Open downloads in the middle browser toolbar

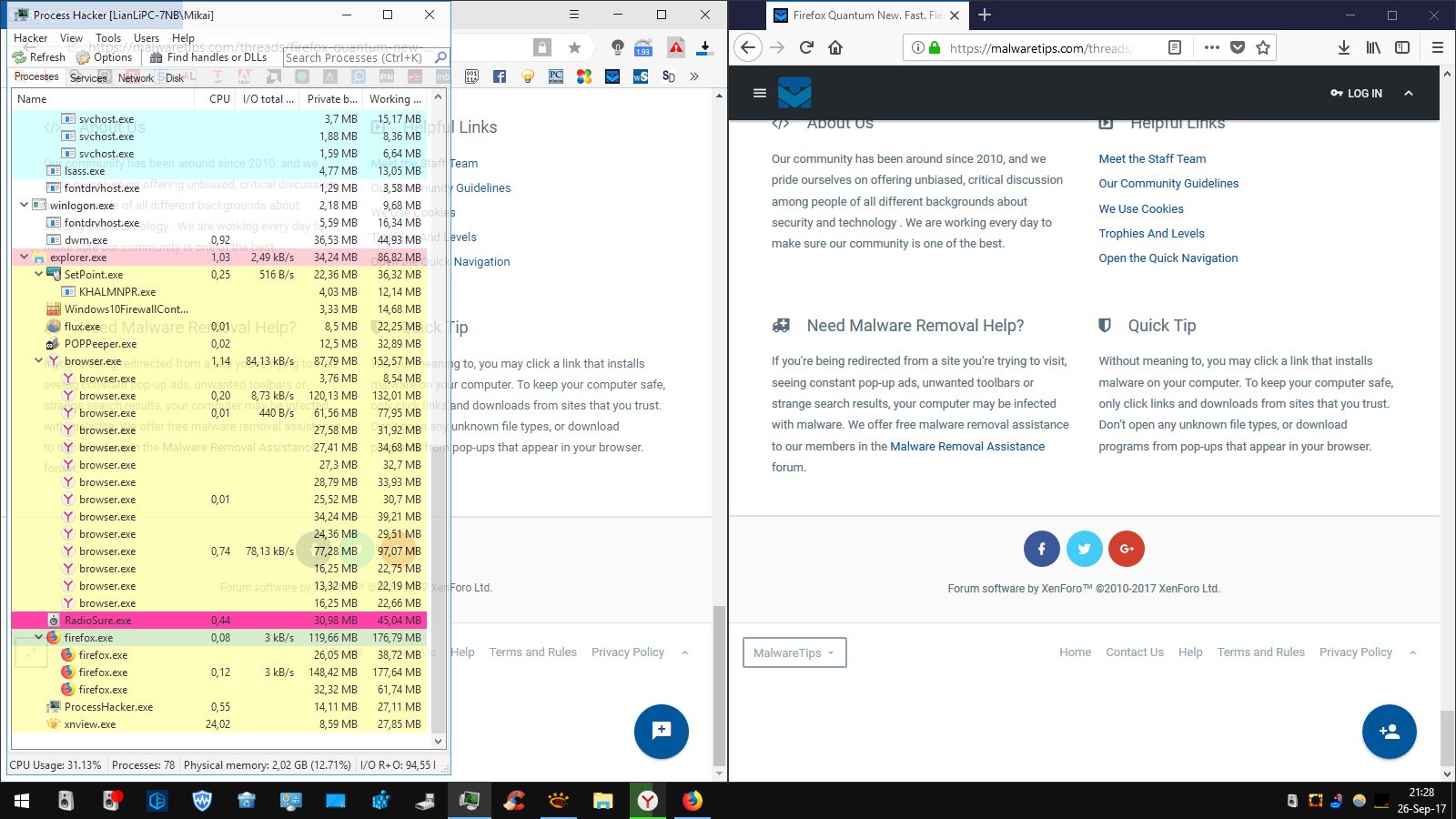click(704, 48)
